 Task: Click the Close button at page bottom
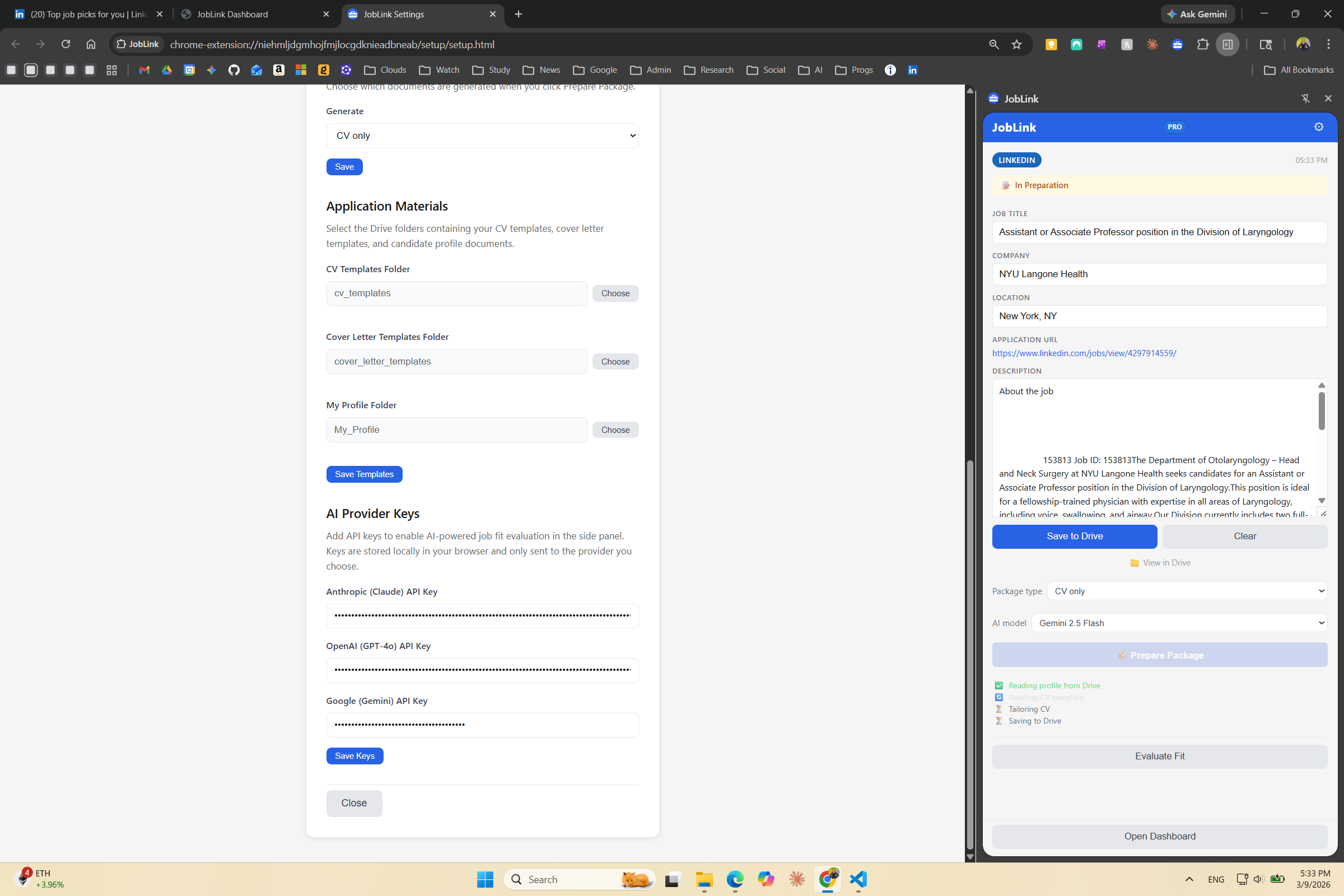pos(354,803)
